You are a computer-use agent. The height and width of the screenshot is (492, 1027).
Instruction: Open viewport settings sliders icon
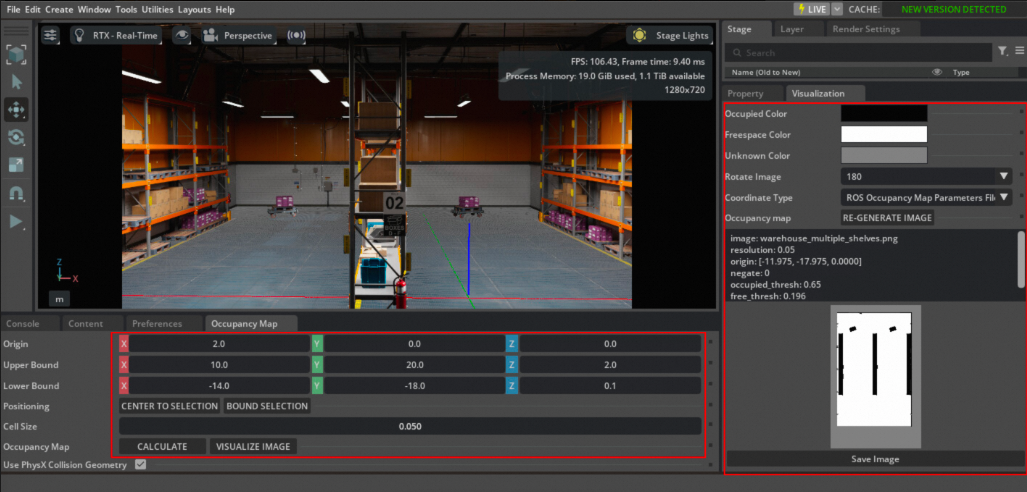(50, 35)
